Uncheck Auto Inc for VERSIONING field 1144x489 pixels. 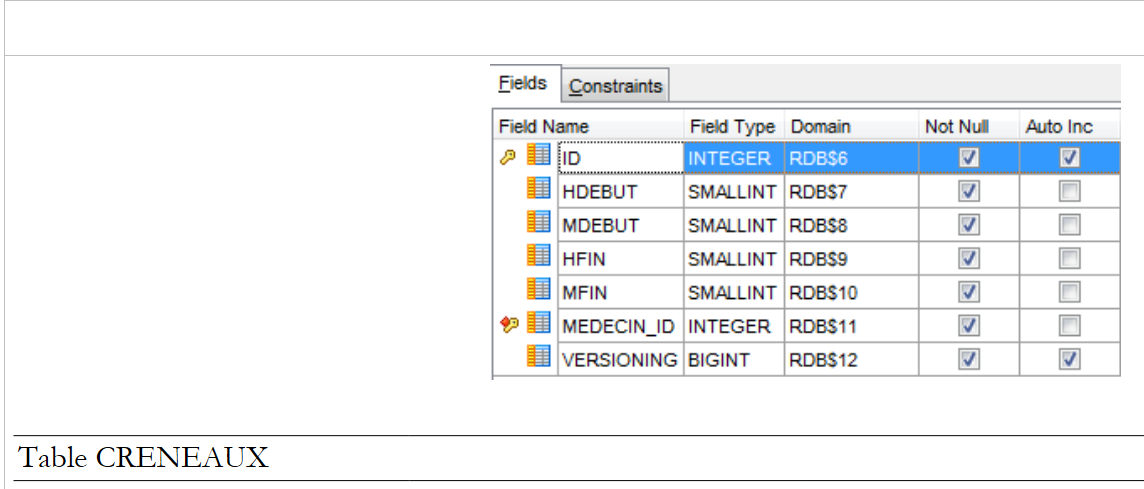[x=1069, y=360]
